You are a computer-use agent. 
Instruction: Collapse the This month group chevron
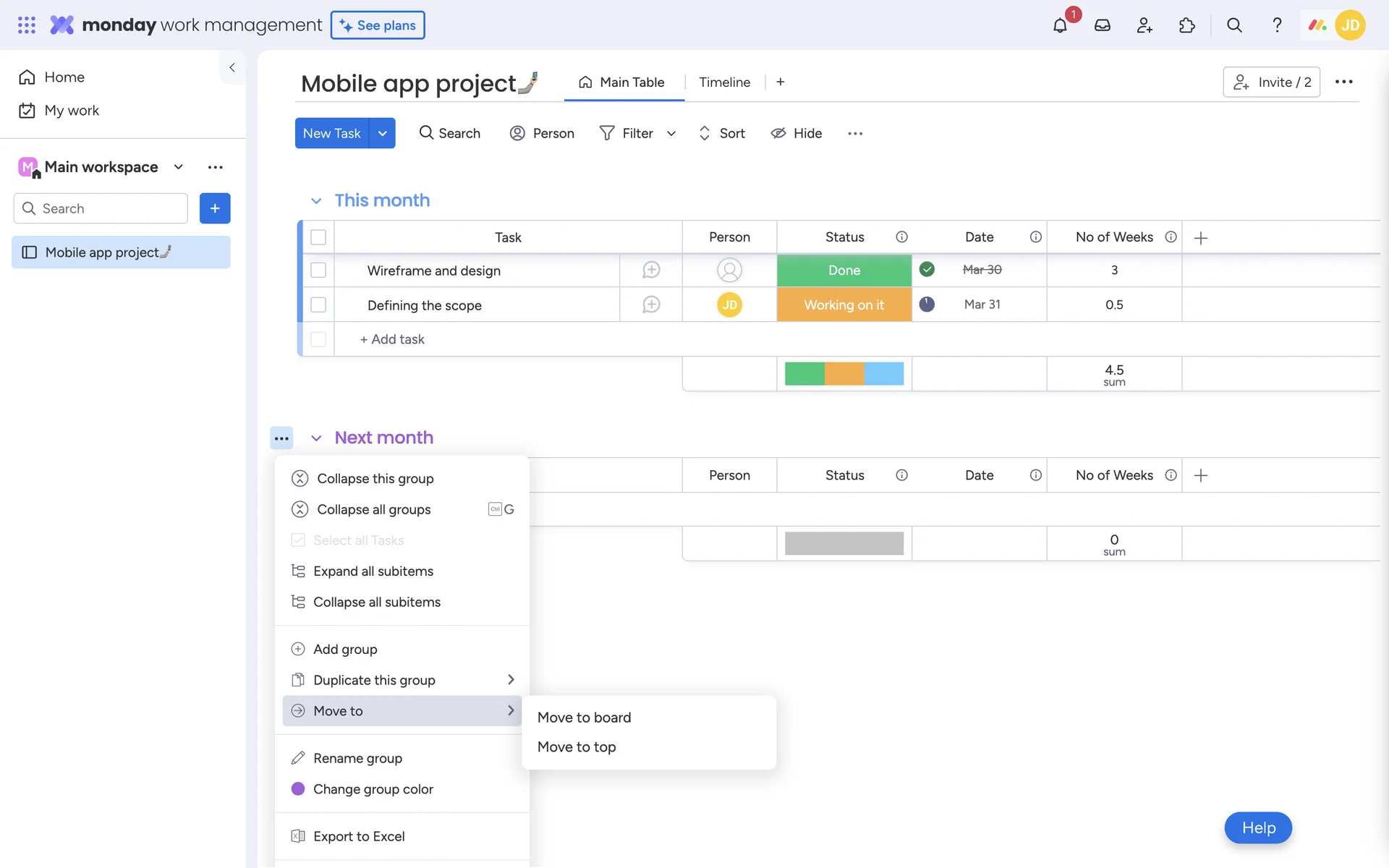[x=316, y=201]
